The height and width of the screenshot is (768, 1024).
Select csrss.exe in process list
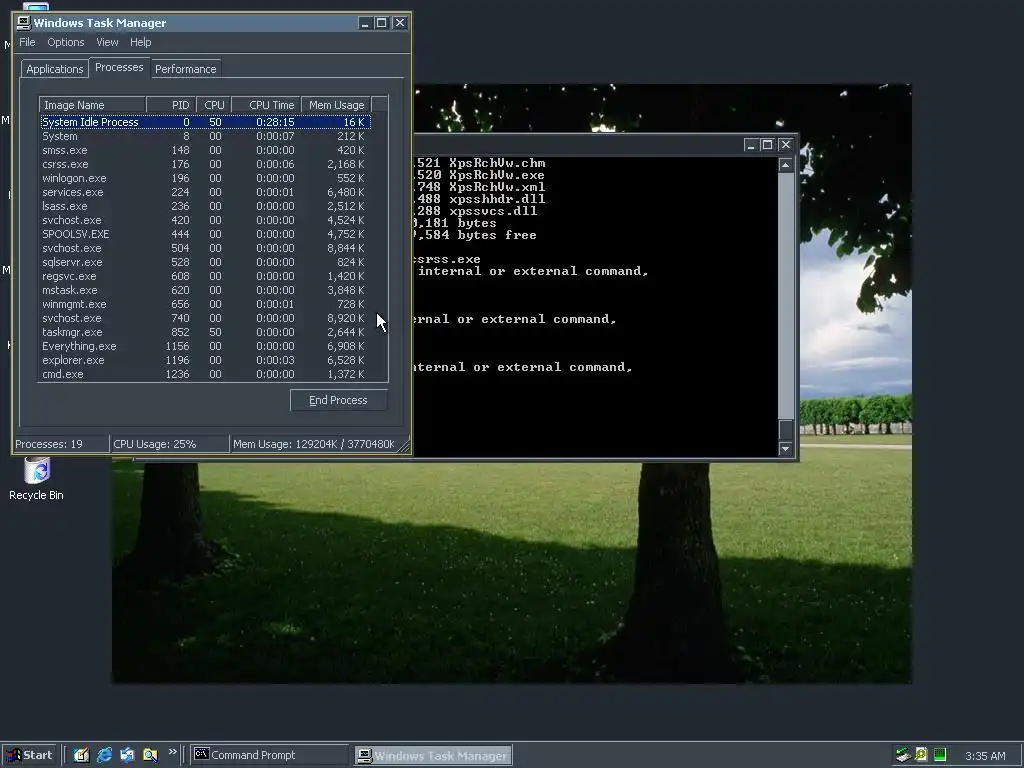tap(205, 165)
